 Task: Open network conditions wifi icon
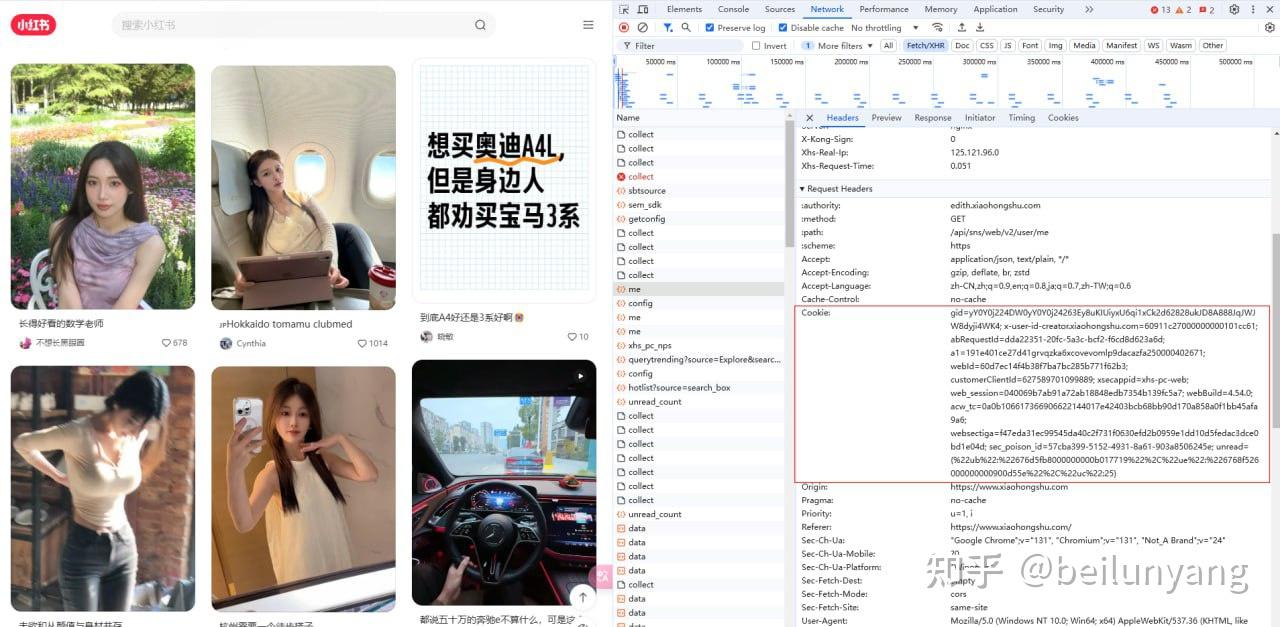[937, 28]
